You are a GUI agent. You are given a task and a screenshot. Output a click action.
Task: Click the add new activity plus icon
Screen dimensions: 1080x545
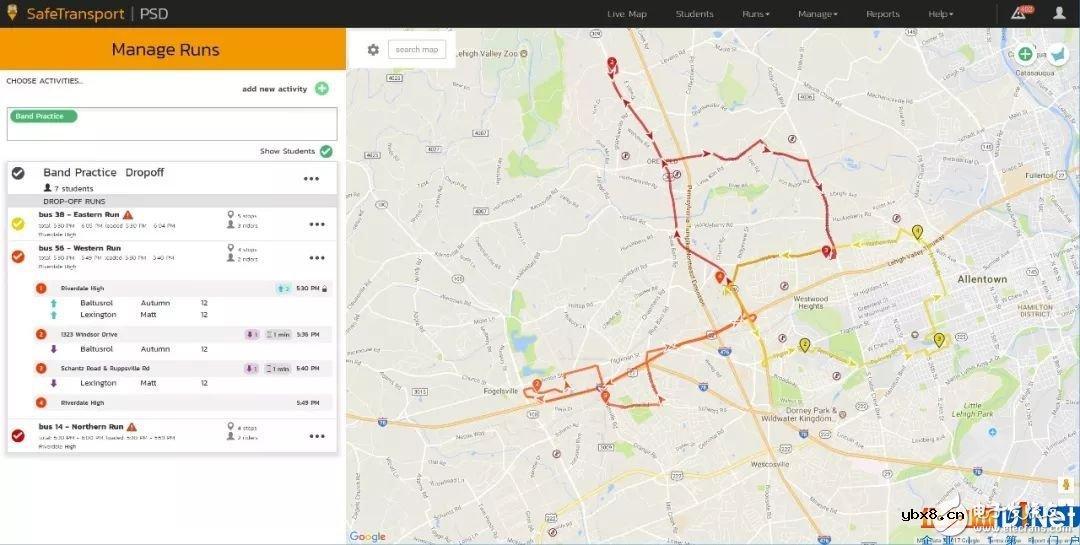(x=322, y=89)
